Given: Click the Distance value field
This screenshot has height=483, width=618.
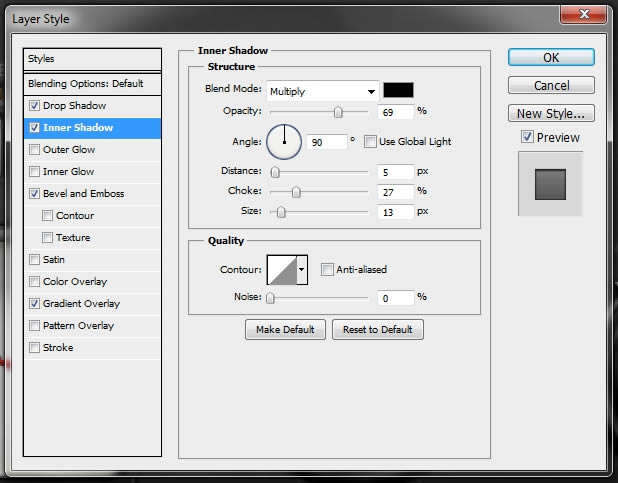Looking at the screenshot, I should coord(396,172).
